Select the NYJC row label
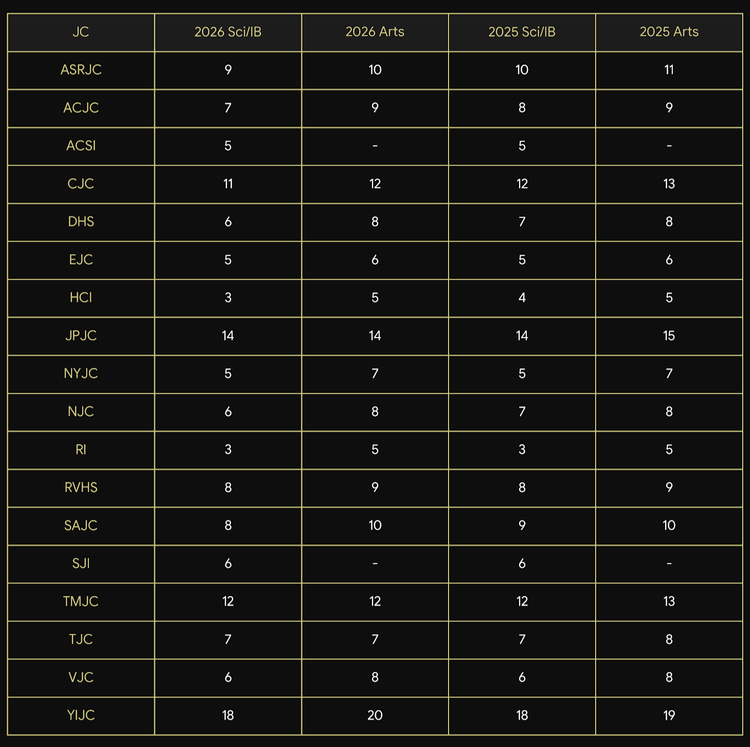Screen dimensions: 750x747 coord(81,374)
